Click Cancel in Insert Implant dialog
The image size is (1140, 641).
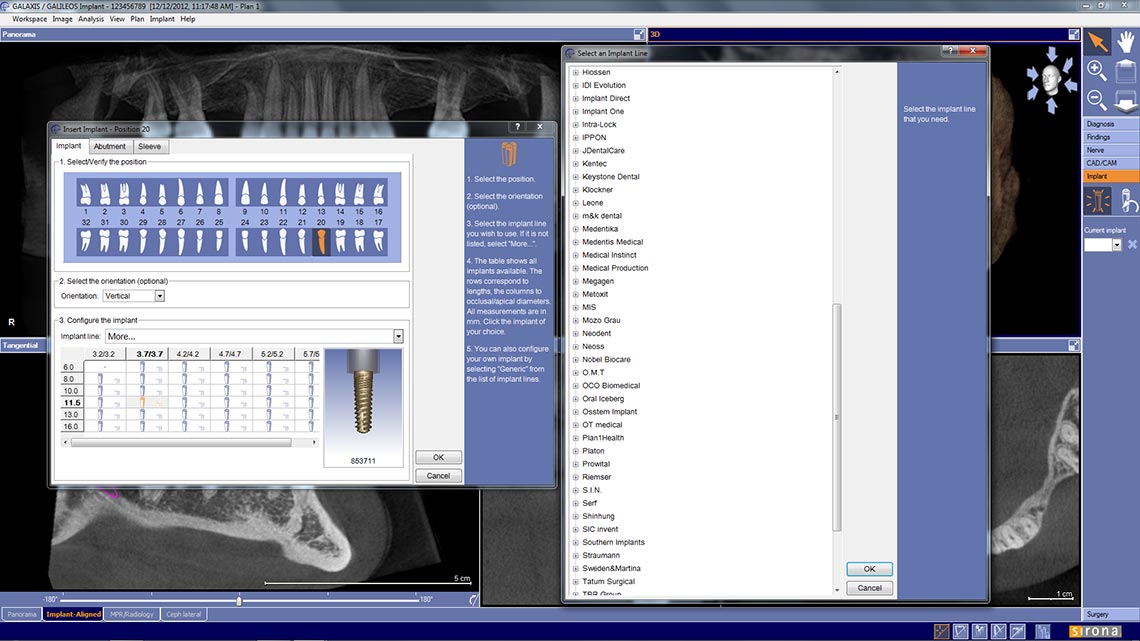pyautogui.click(x=438, y=475)
